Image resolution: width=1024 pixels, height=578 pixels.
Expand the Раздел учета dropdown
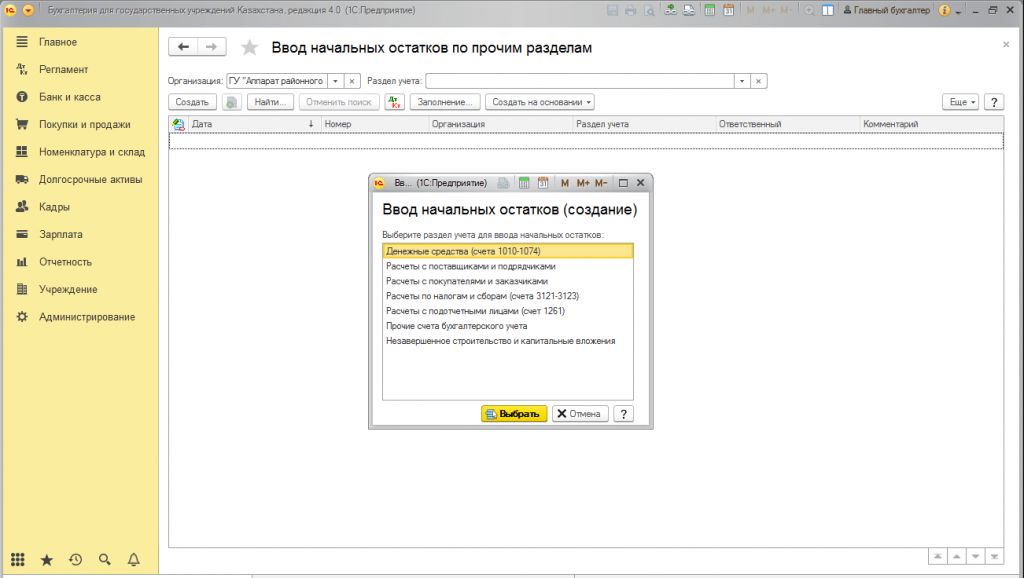742,81
